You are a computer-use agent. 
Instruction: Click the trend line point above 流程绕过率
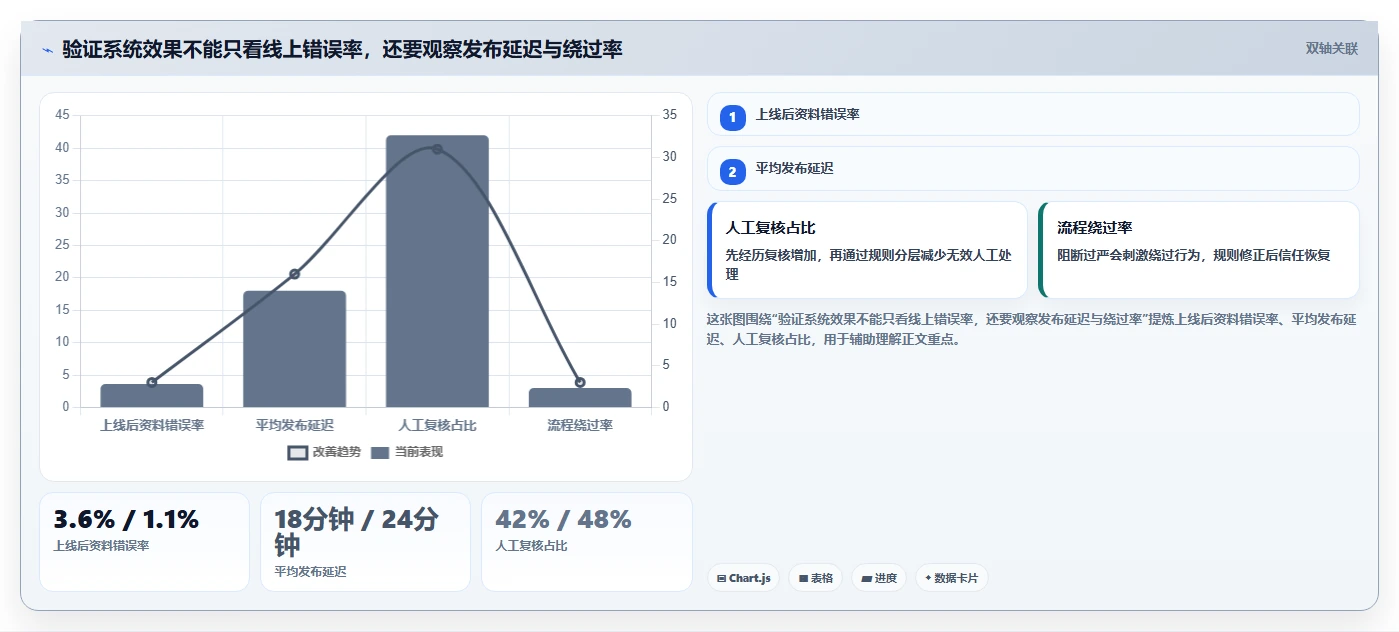click(580, 382)
